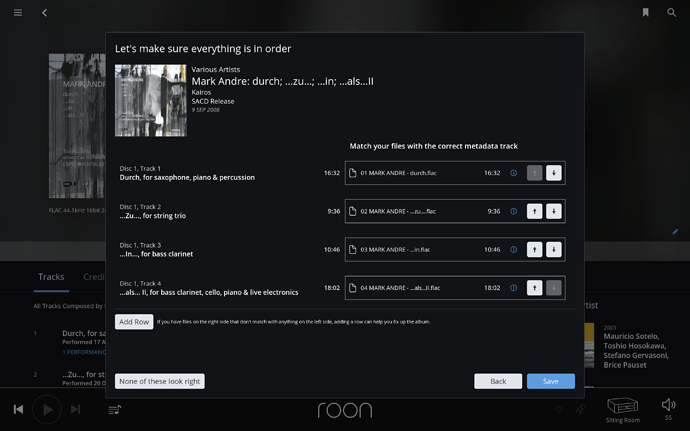Open the search magnifier
Image resolution: width=690 pixels, height=431 pixels.
point(672,12)
